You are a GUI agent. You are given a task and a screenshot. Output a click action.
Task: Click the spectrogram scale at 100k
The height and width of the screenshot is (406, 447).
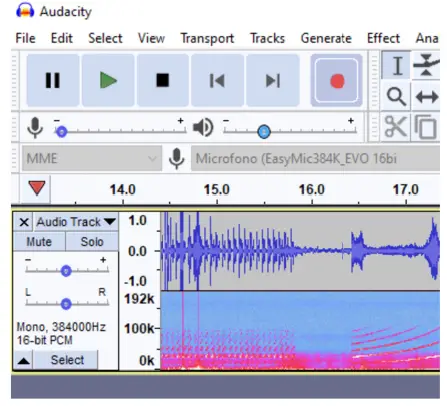point(139,329)
